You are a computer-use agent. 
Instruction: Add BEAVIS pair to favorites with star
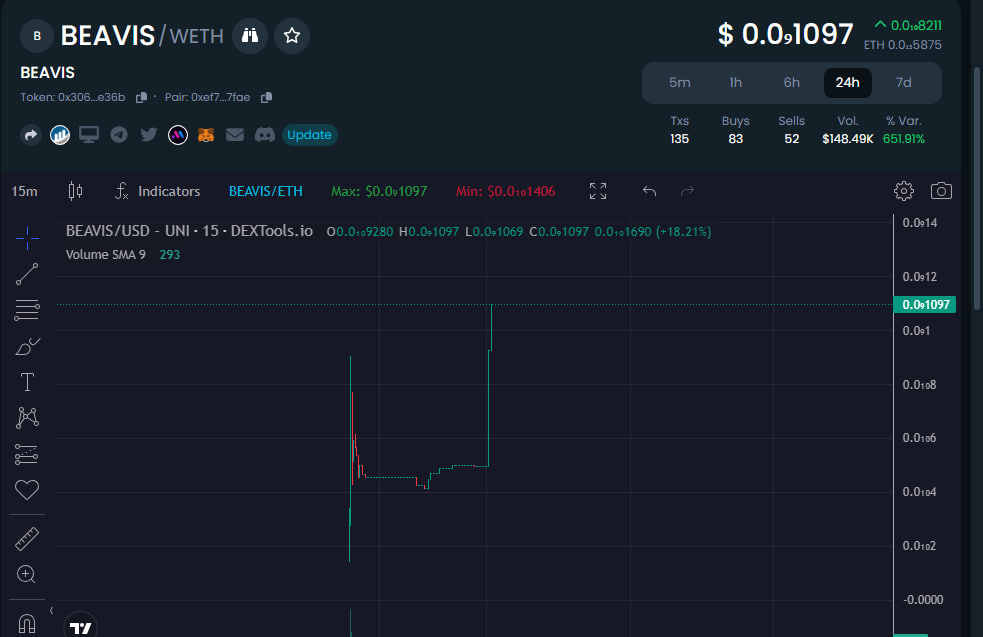pos(292,36)
